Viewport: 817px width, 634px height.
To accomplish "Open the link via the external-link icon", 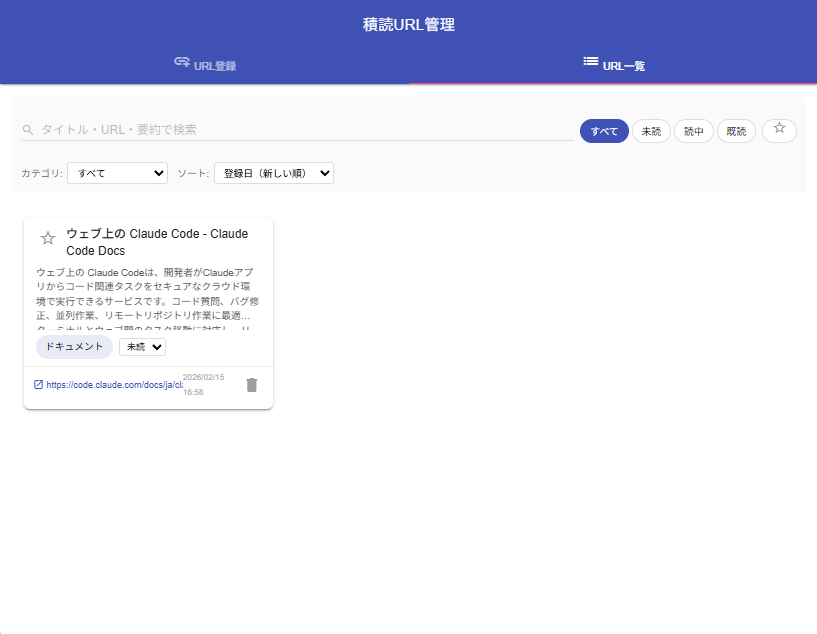I will click(37, 384).
